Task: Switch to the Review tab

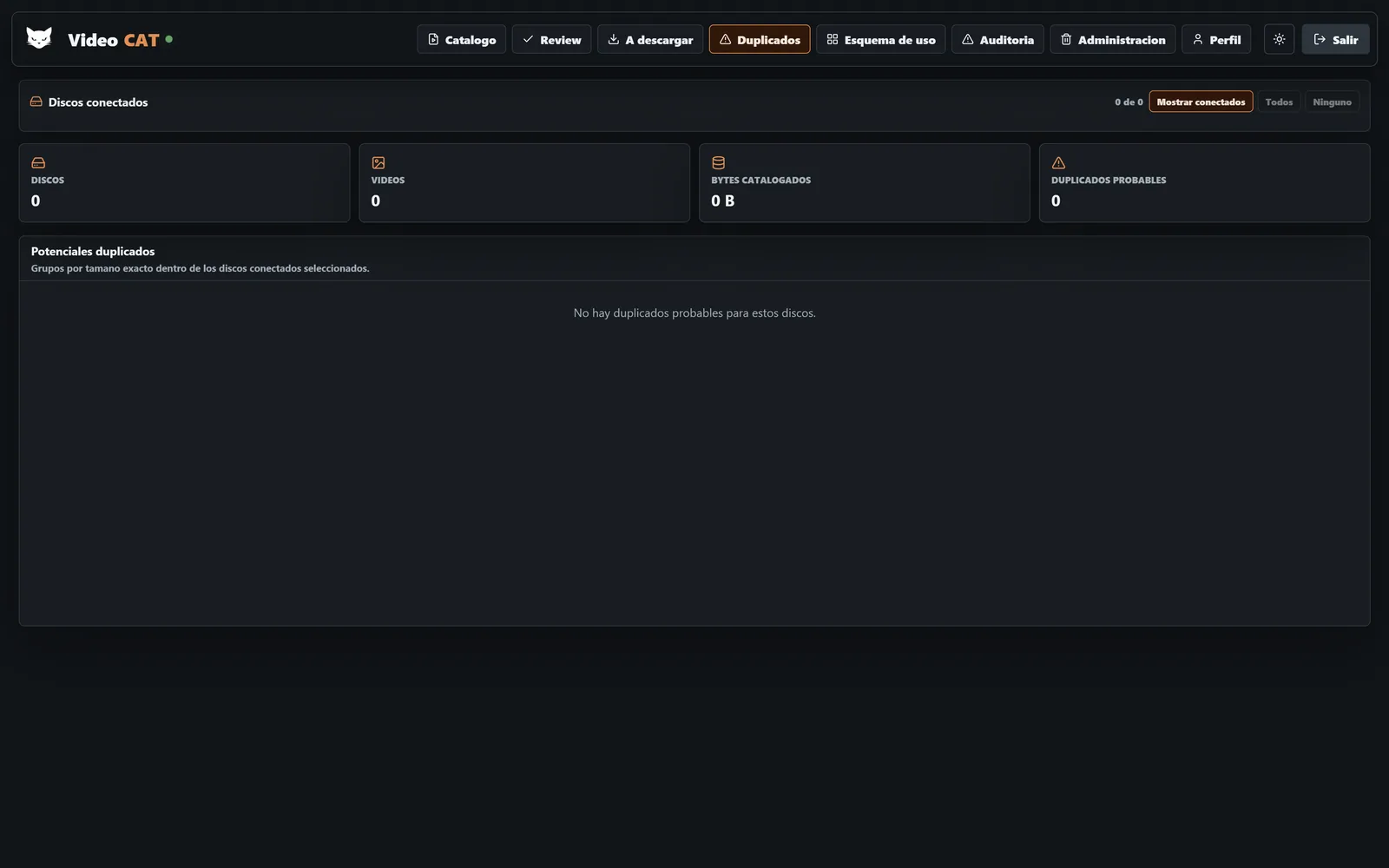Action: [x=551, y=39]
